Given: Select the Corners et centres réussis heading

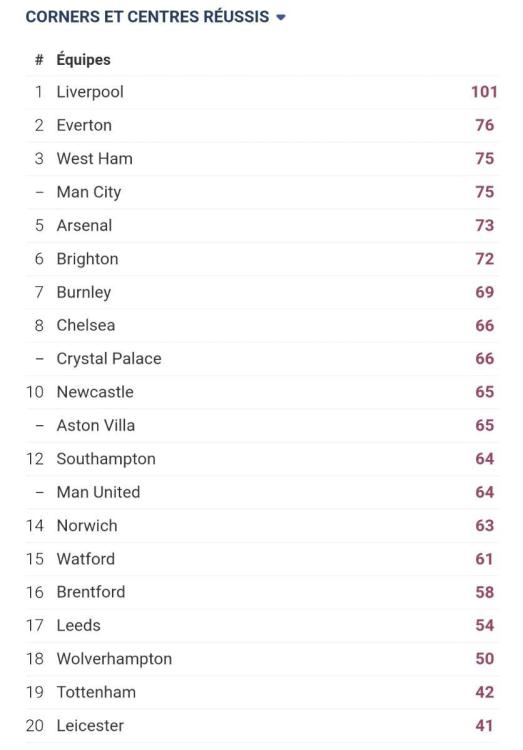Looking at the screenshot, I should click(147, 17).
